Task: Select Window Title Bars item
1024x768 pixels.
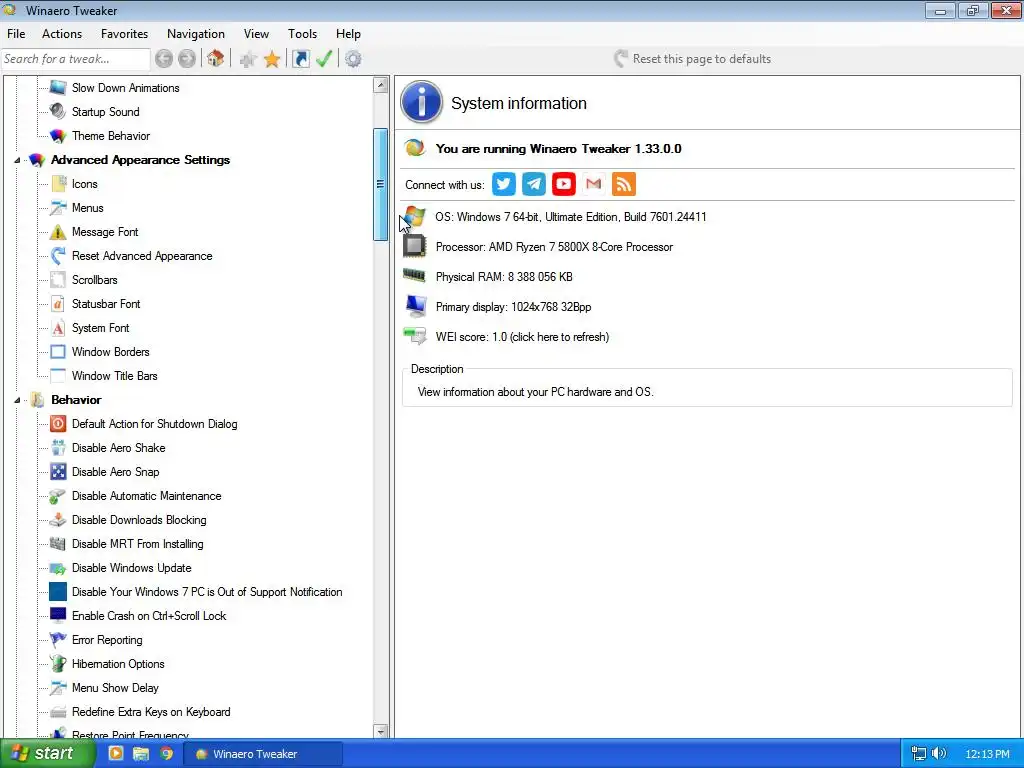Action: click(114, 376)
